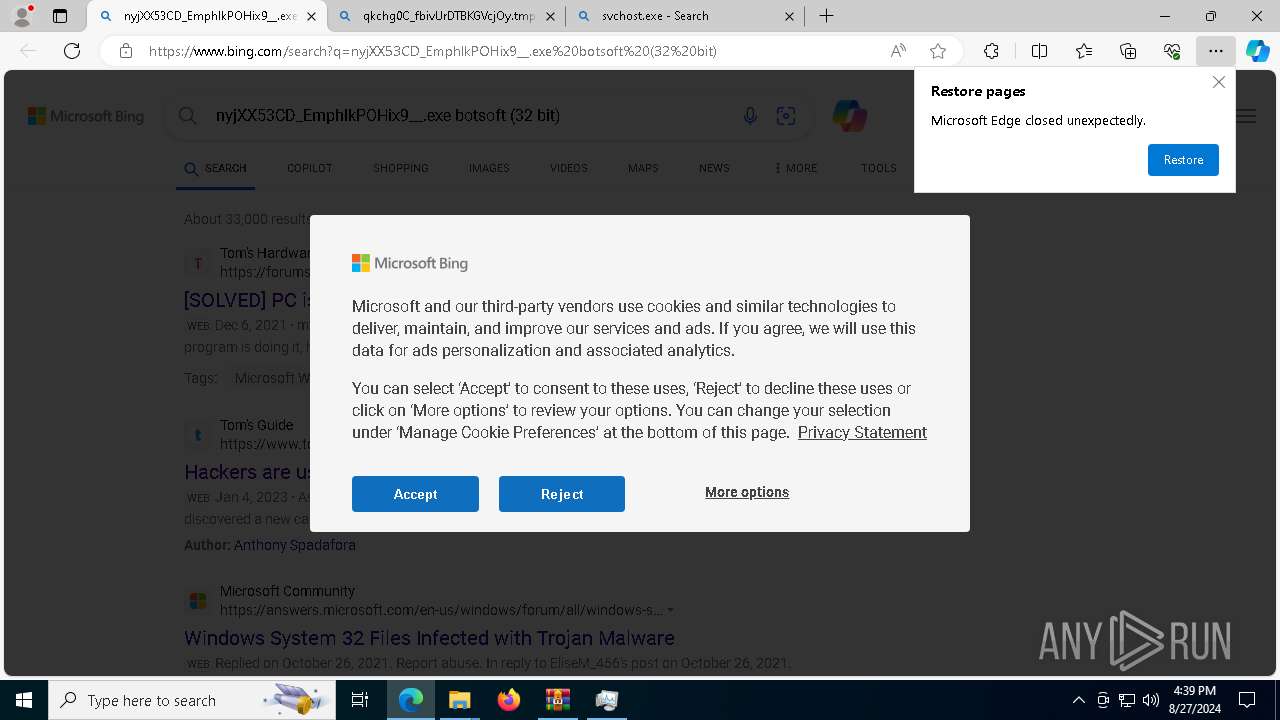The image size is (1280, 720).
Task: Add this page to favorites star
Action: (938, 51)
